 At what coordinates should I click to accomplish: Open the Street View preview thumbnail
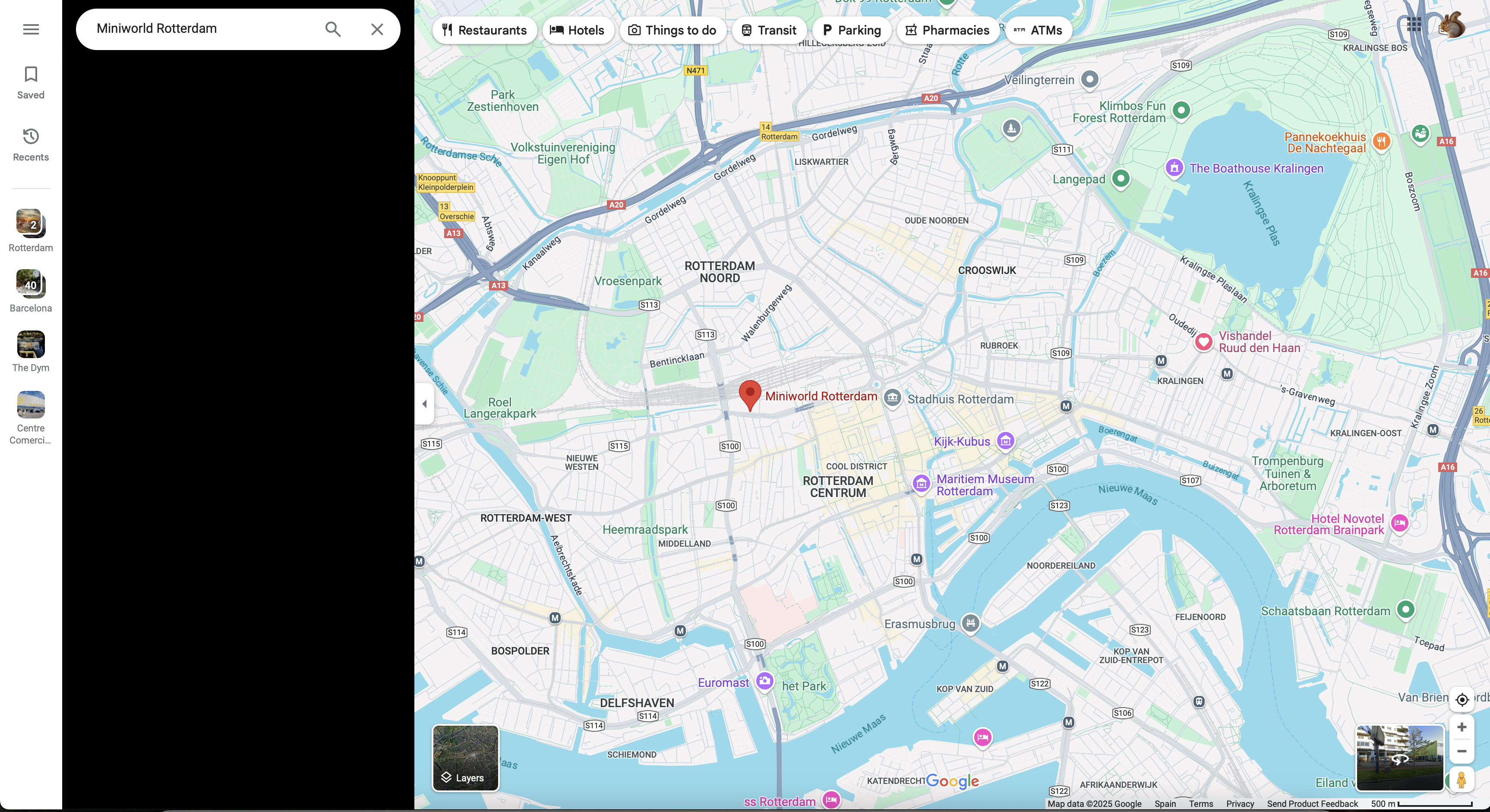coord(1400,758)
